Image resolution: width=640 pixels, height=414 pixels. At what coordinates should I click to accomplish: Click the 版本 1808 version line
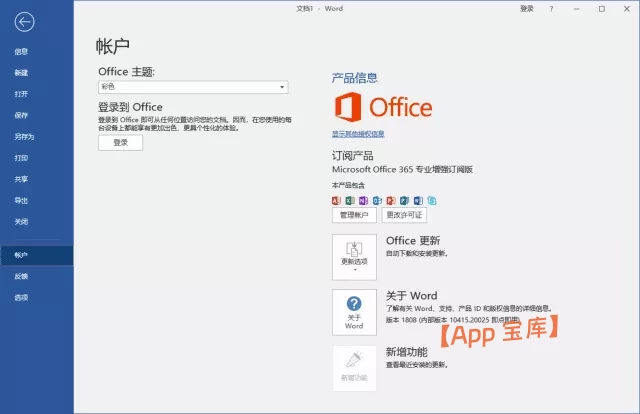tap(453, 320)
